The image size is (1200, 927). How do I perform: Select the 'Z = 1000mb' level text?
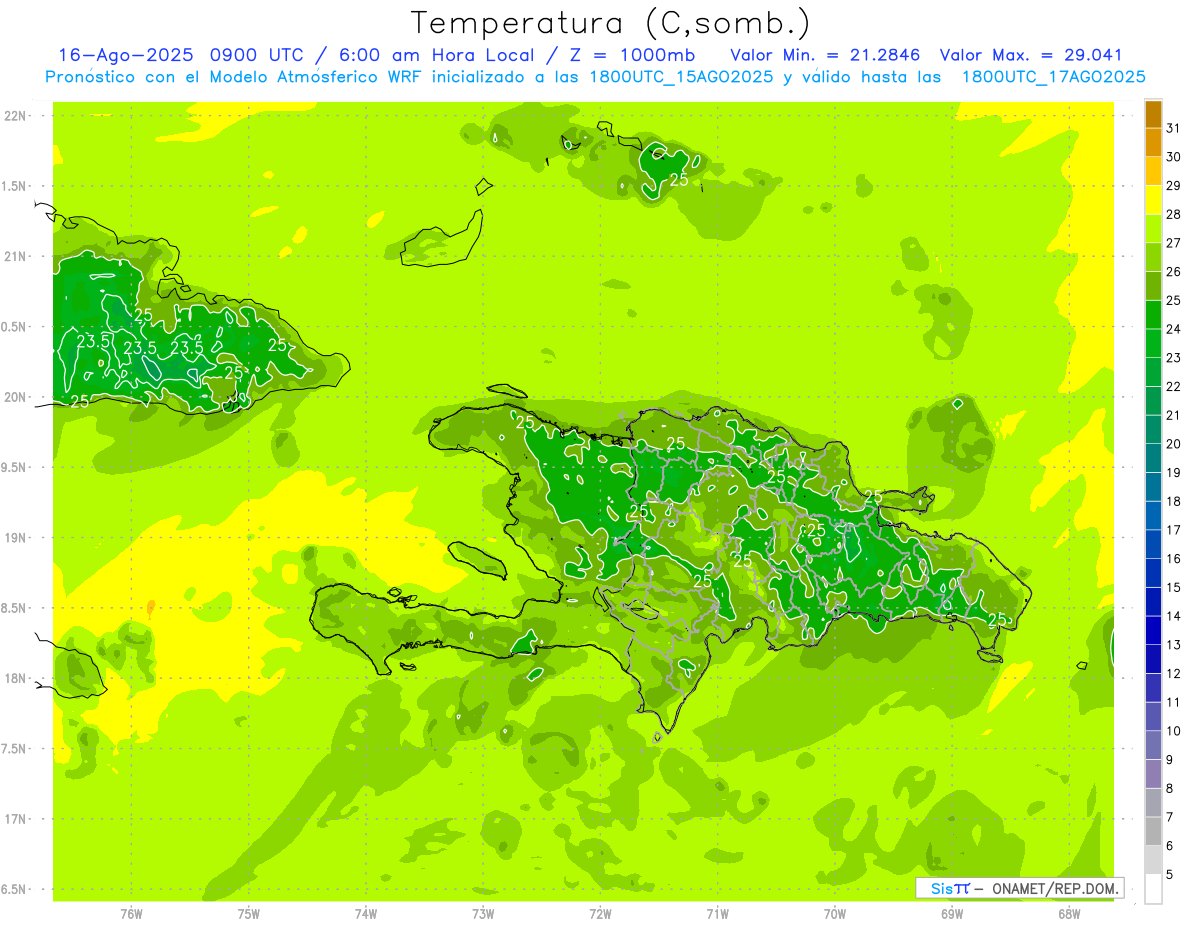632,55
